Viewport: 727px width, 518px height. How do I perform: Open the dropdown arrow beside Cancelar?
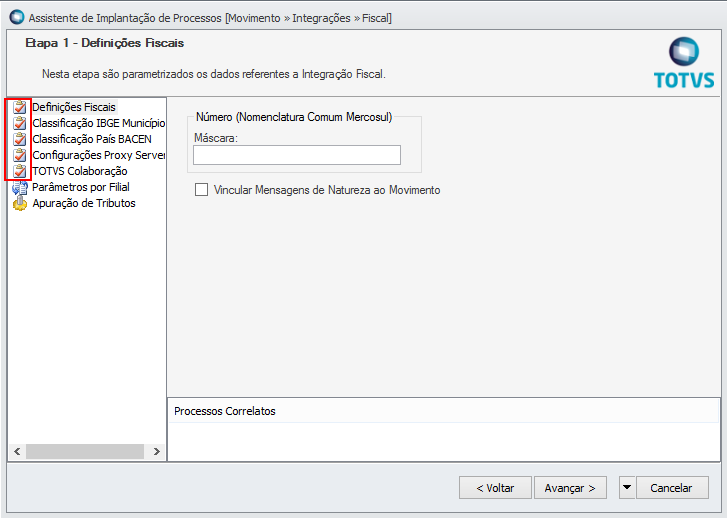tap(627, 487)
